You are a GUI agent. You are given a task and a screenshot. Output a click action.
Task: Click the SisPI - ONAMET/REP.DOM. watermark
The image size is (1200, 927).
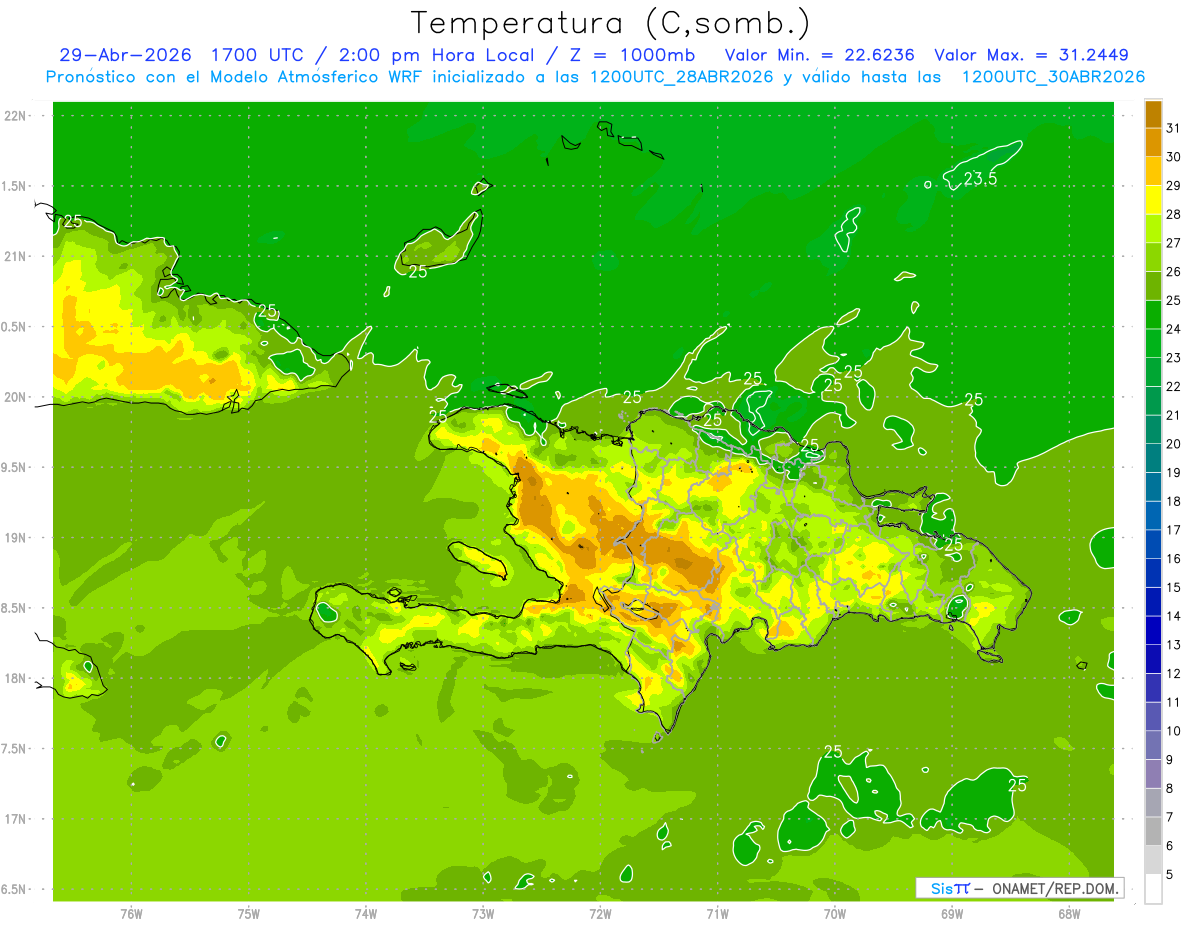point(1020,888)
